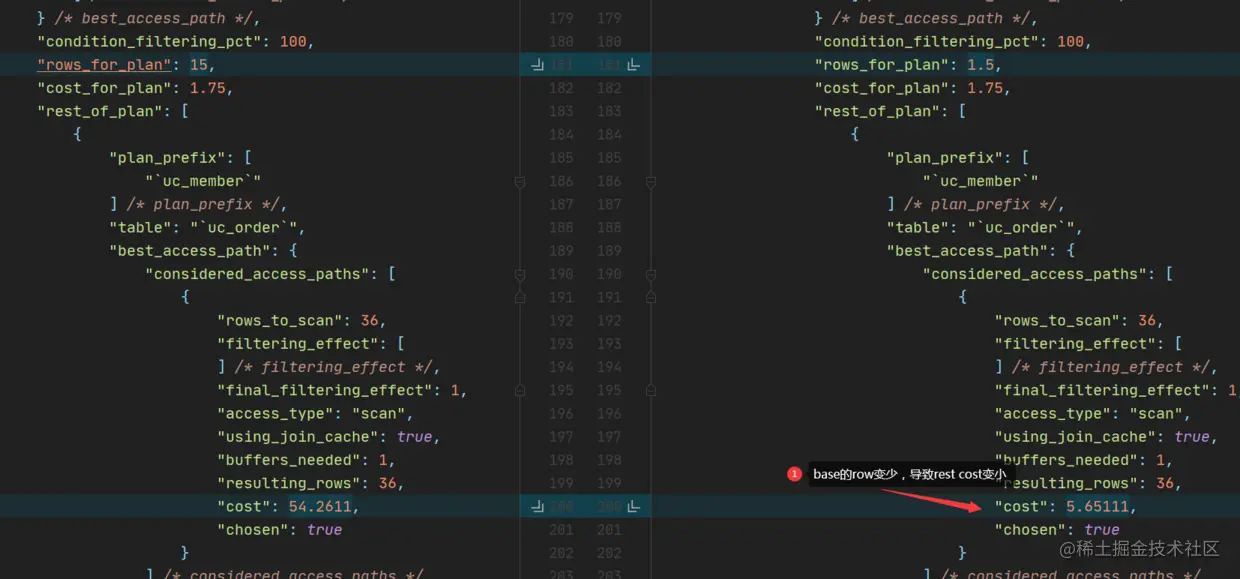1240x579 pixels.
Task: Click "rows_for_plan": 15 in left pane
Action: coord(126,65)
